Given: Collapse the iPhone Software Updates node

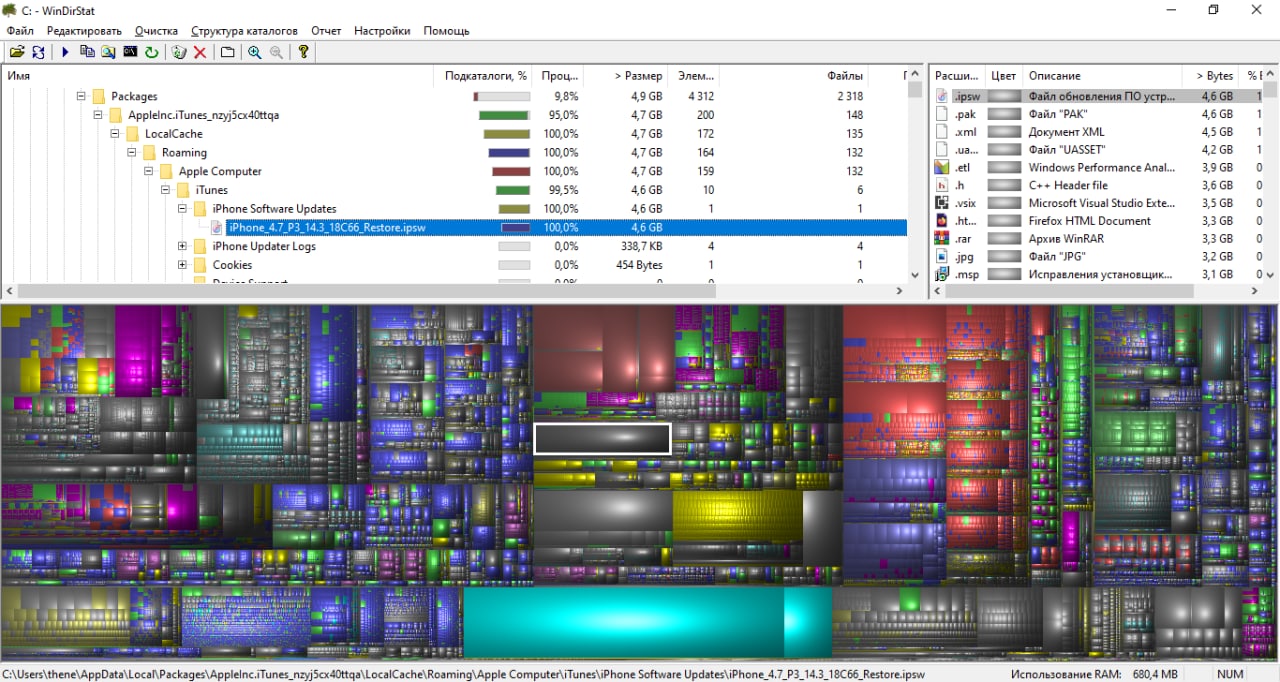Looking at the screenshot, I should [x=183, y=209].
